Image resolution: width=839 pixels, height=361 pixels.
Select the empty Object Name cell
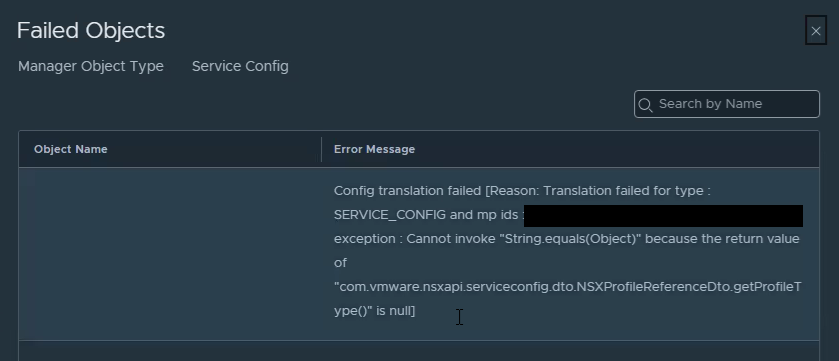point(170,254)
